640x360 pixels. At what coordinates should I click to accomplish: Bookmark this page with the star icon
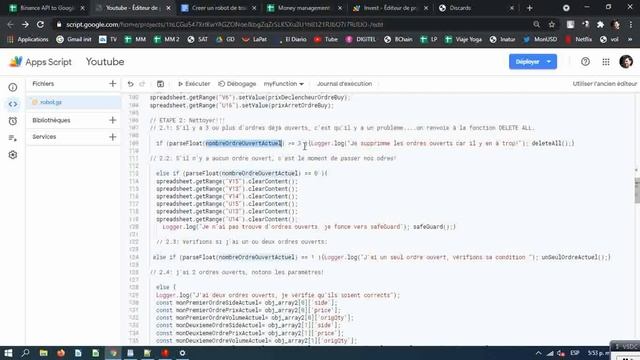tap(552, 24)
